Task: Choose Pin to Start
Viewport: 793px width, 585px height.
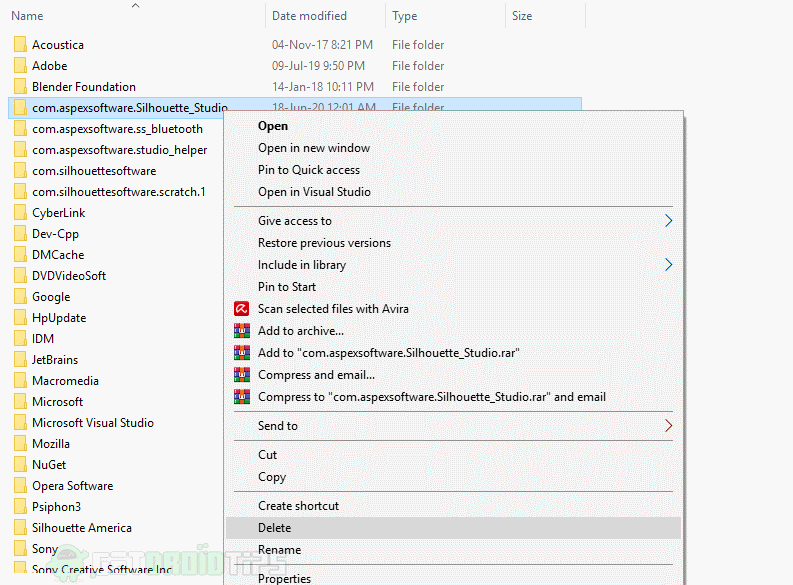Action: (x=287, y=287)
